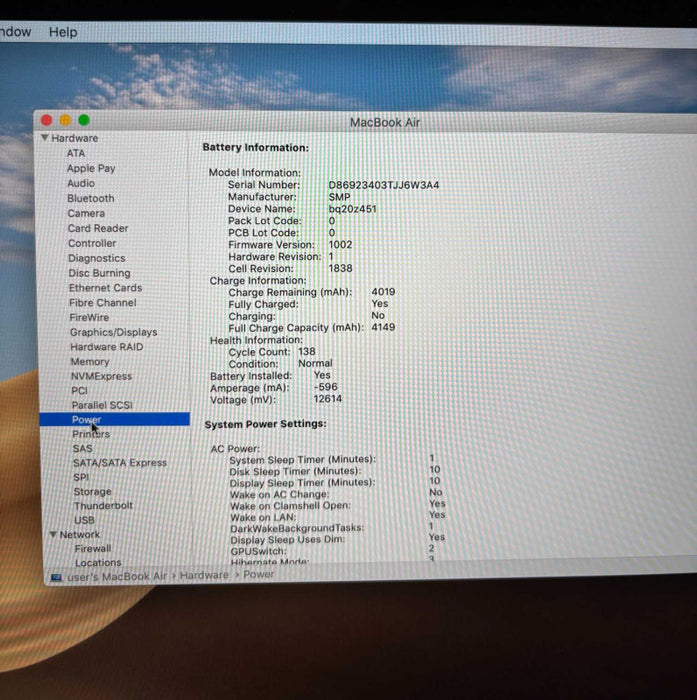
Task: Click the Voltage value 12614
Action: (328, 399)
